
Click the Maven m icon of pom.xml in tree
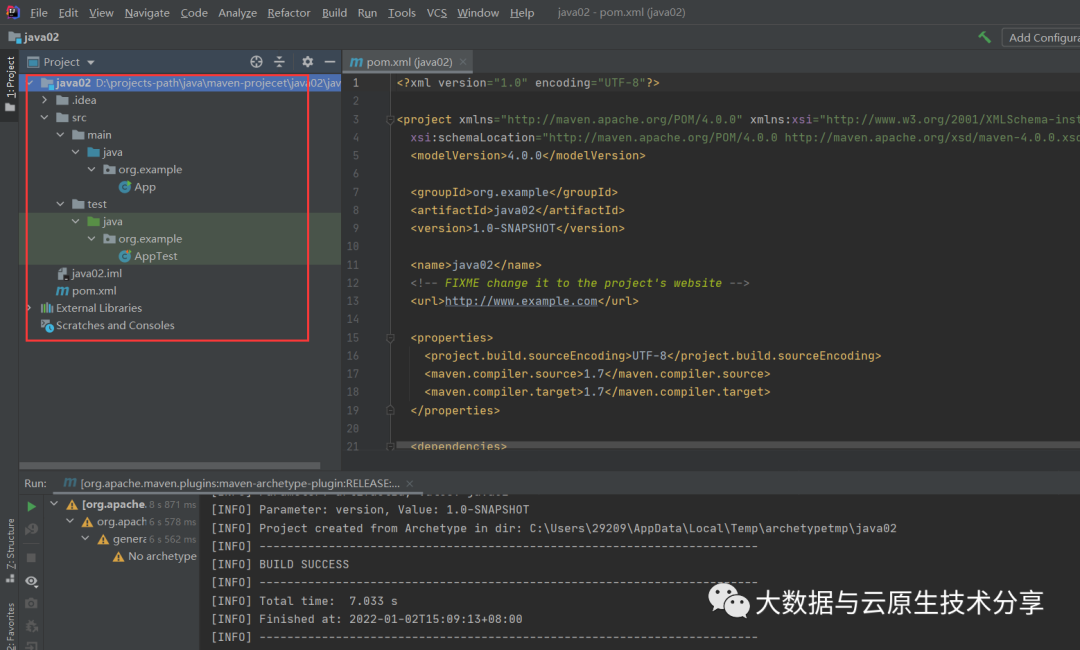[x=62, y=291]
